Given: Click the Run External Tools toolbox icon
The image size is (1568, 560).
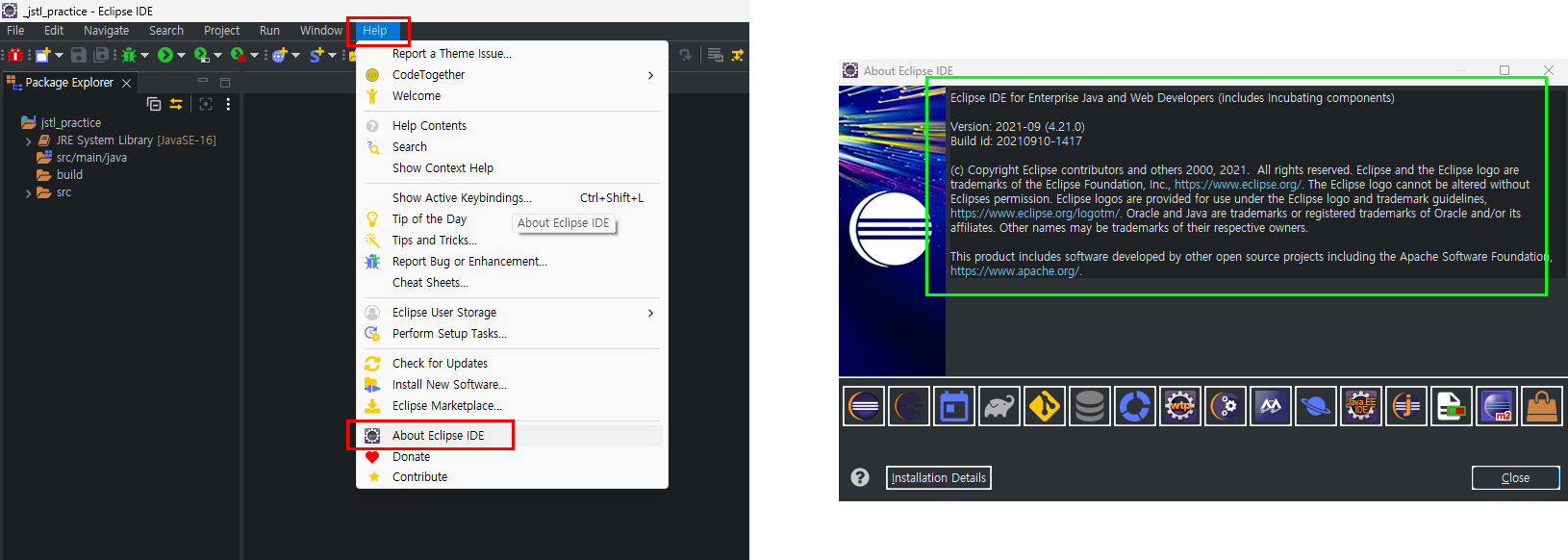Looking at the screenshot, I should 239,55.
